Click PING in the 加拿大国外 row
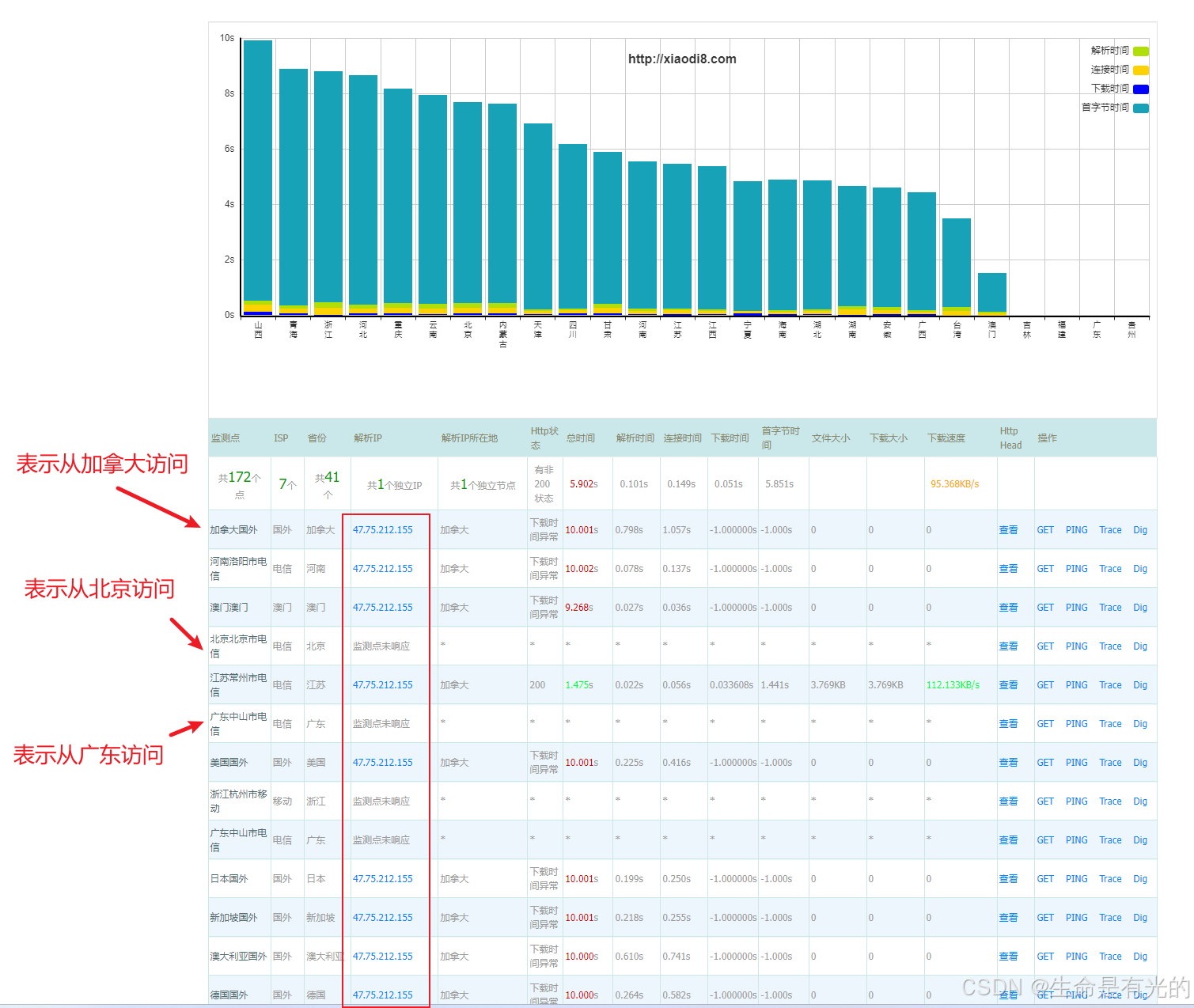1194x1008 pixels. tap(1076, 530)
